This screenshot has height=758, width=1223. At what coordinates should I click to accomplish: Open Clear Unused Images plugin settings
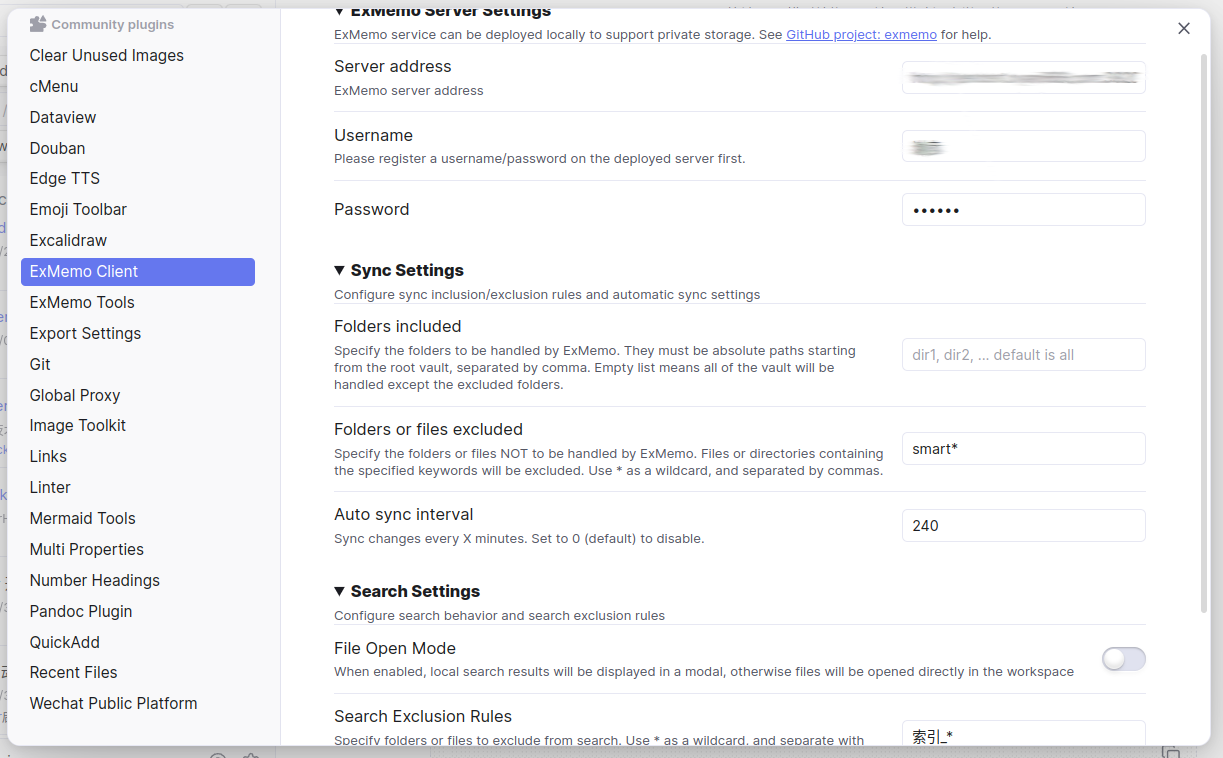[x=138, y=55]
